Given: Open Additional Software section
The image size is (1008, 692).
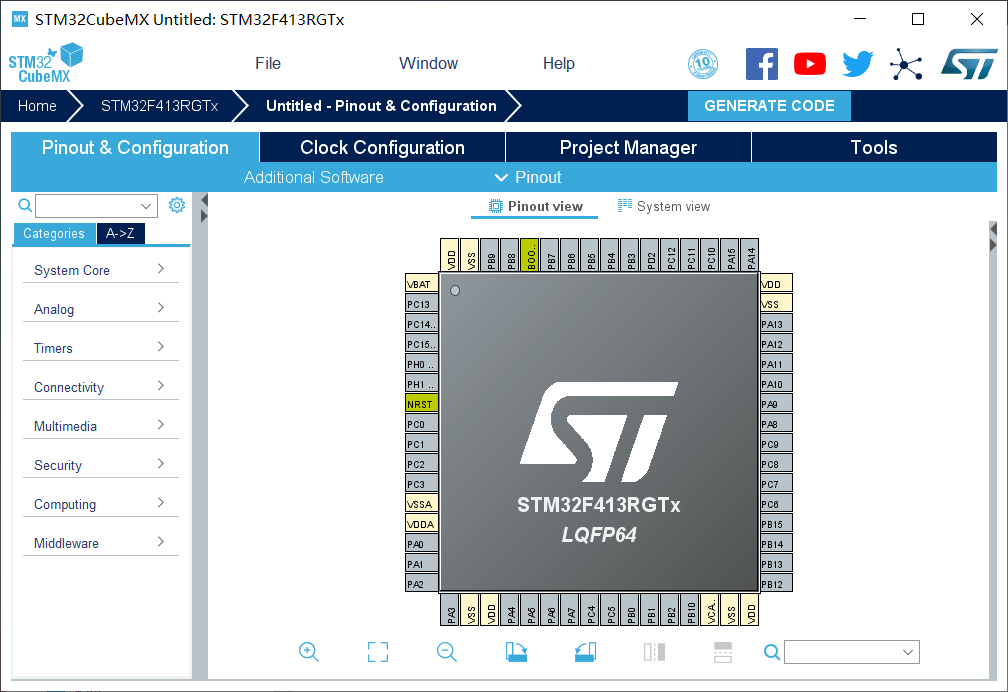Looking at the screenshot, I should point(314,178).
